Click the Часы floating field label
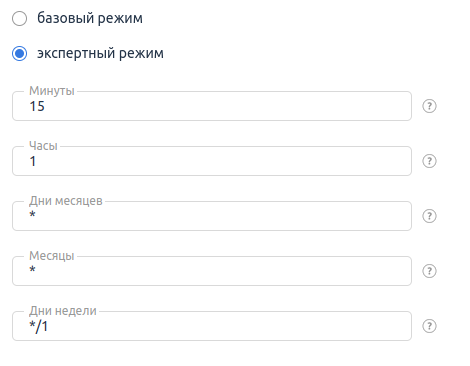 [x=43, y=146]
